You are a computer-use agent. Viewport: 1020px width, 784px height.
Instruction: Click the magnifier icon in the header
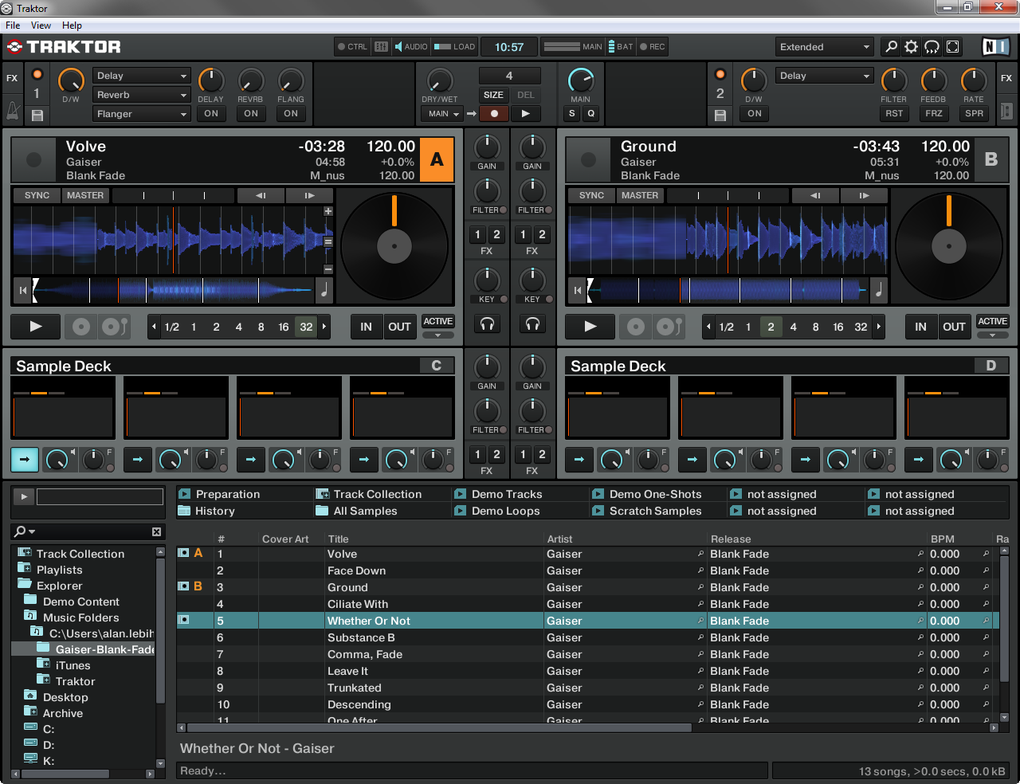click(x=891, y=47)
